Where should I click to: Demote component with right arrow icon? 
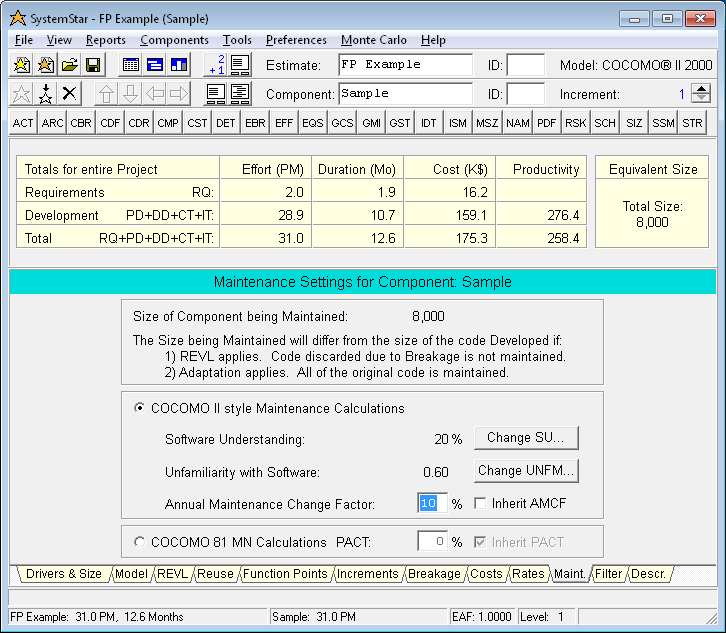(179, 94)
